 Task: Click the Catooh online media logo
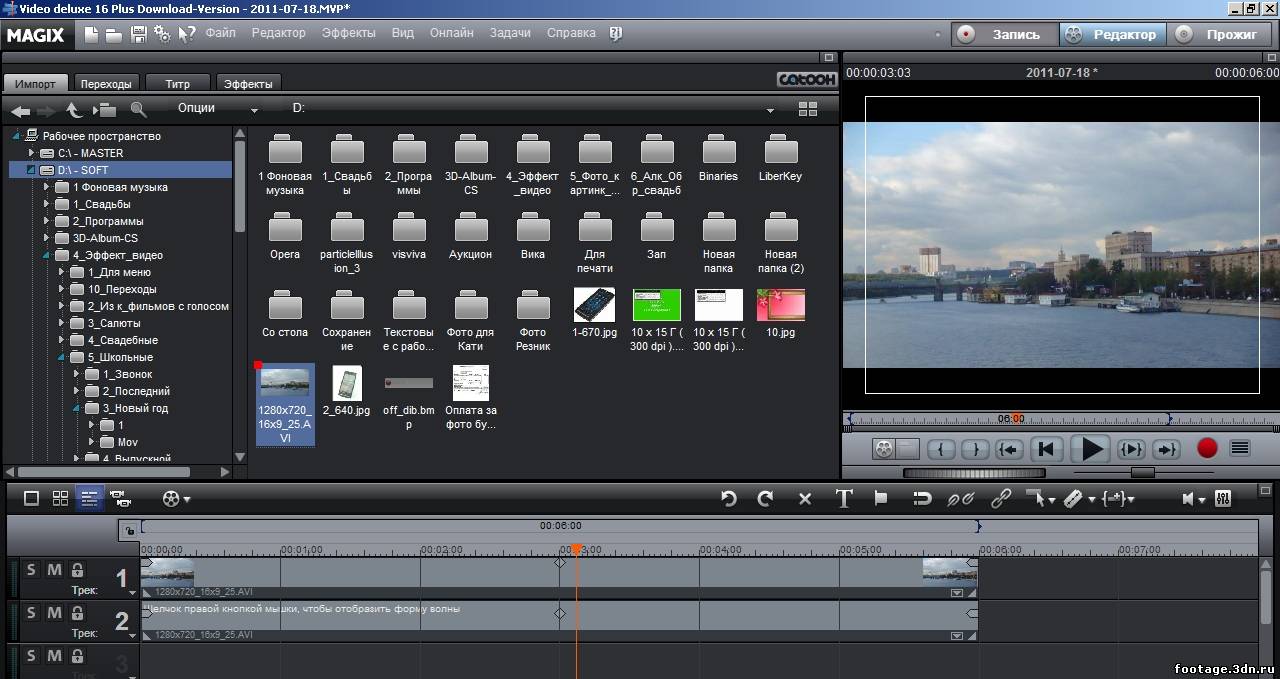click(x=806, y=79)
